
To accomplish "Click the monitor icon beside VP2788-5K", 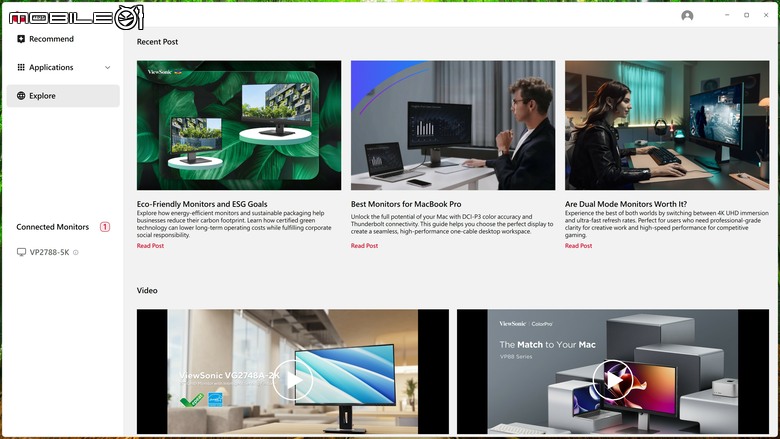I will tap(21, 252).
